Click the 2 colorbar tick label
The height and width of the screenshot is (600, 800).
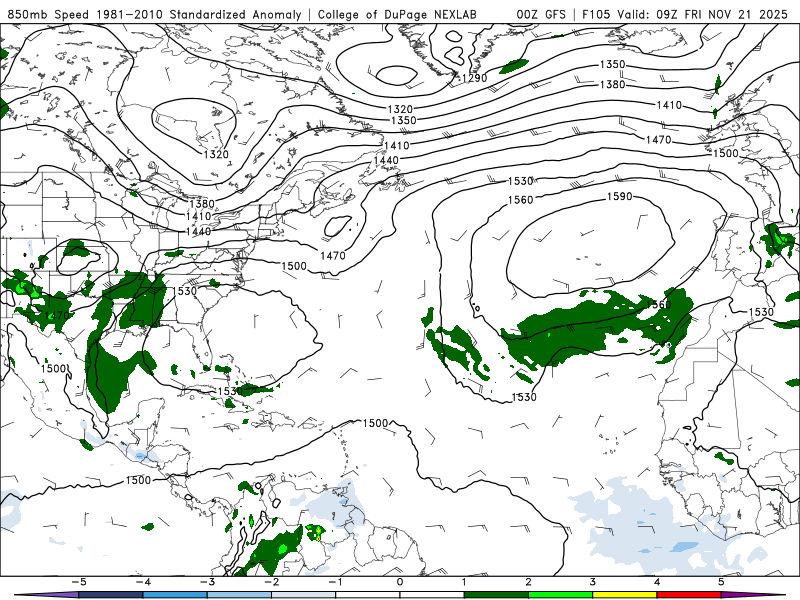coord(528,582)
